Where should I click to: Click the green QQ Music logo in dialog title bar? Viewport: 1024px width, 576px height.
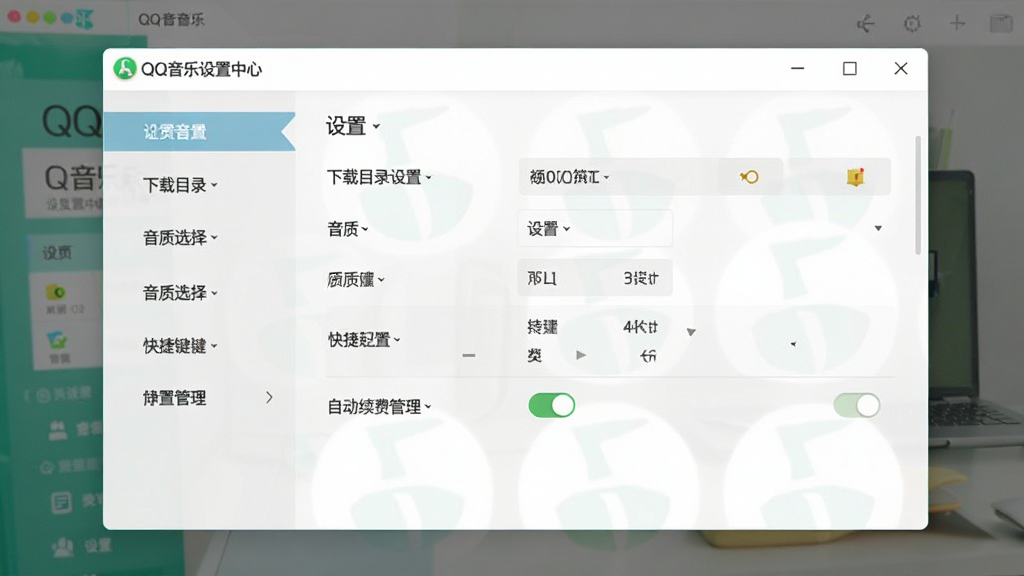coord(124,69)
